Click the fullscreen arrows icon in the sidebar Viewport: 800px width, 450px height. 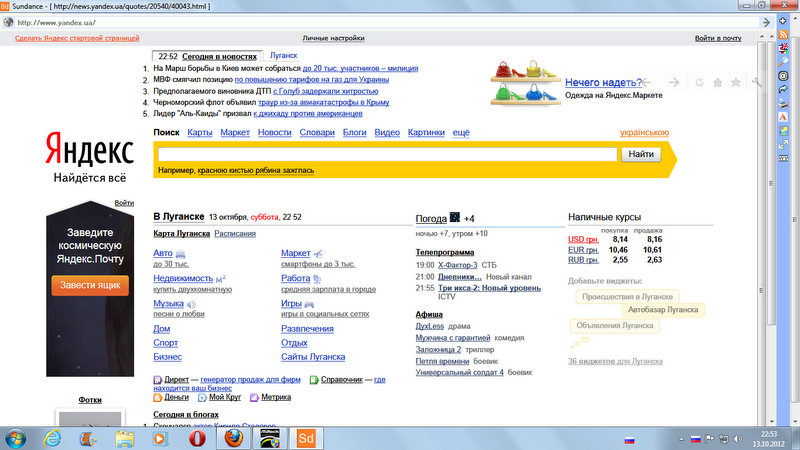[783, 144]
